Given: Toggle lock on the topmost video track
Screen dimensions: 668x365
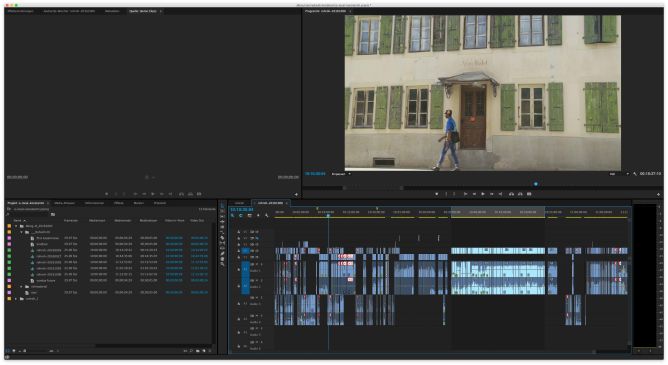Looking at the screenshot, I should coord(239,232).
